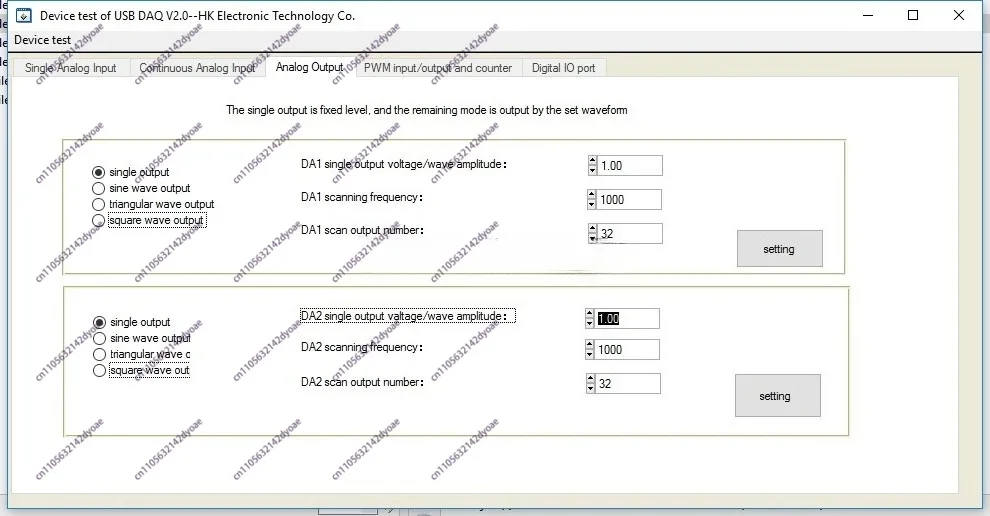This screenshot has height=516, width=990.
Task: Click the fixed level description text
Action: click(427, 110)
